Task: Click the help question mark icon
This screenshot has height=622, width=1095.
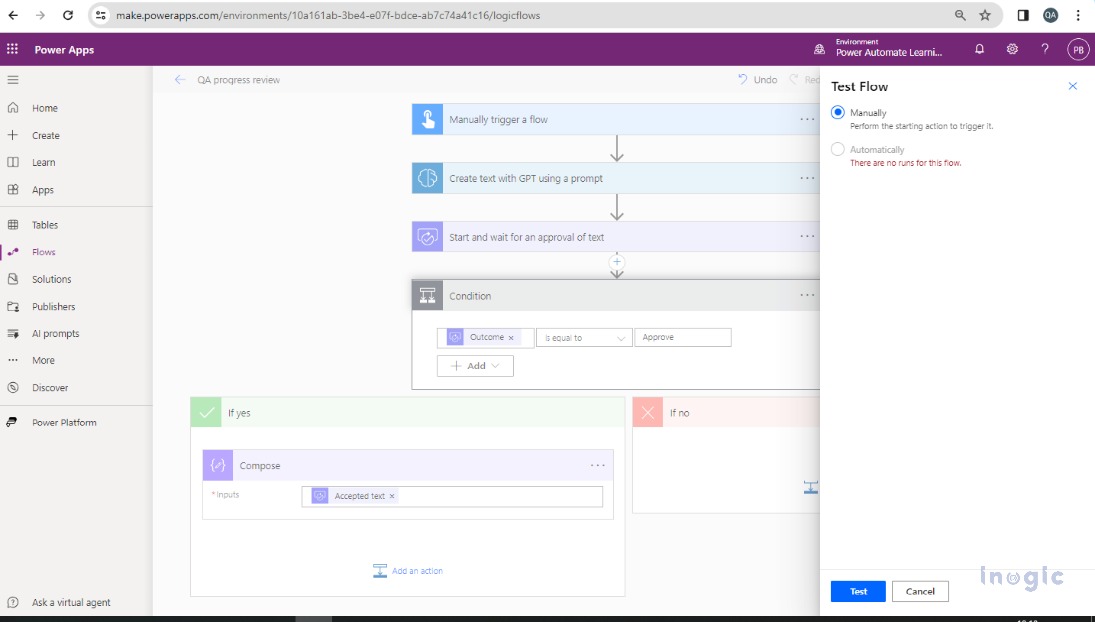Action: tap(1045, 49)
